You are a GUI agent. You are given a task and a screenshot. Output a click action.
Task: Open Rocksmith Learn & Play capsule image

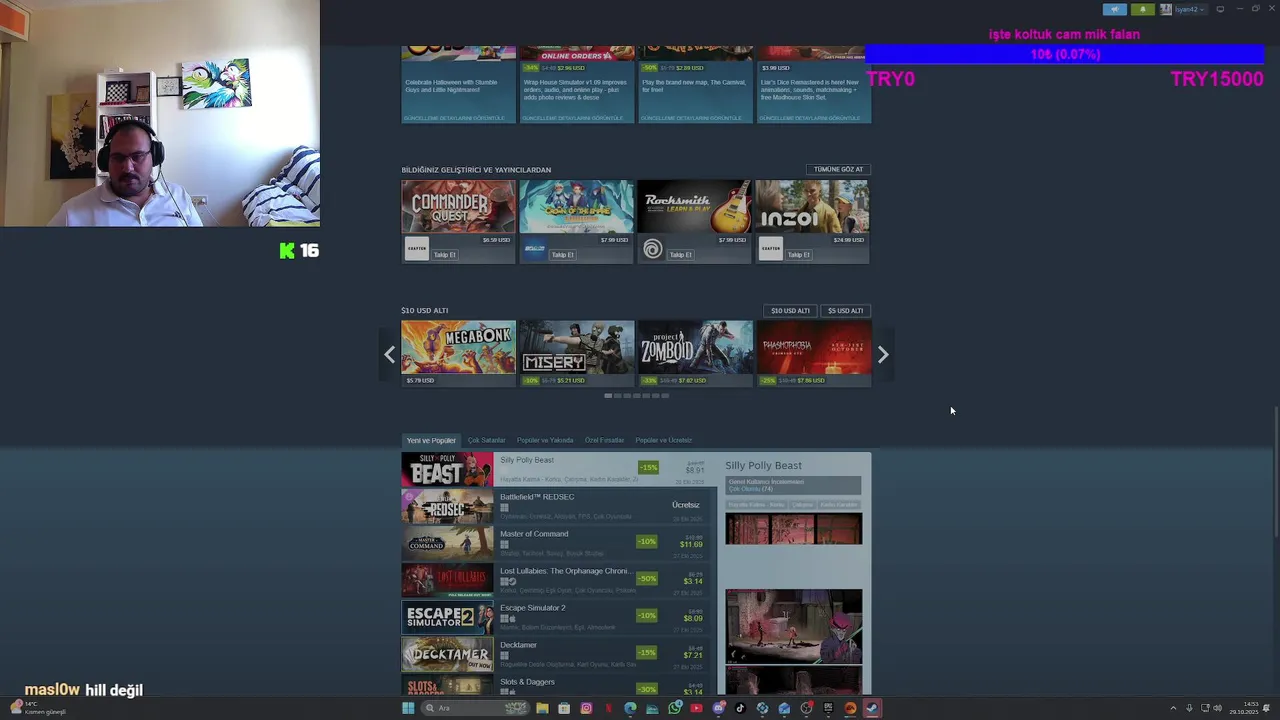coord(694,206)
